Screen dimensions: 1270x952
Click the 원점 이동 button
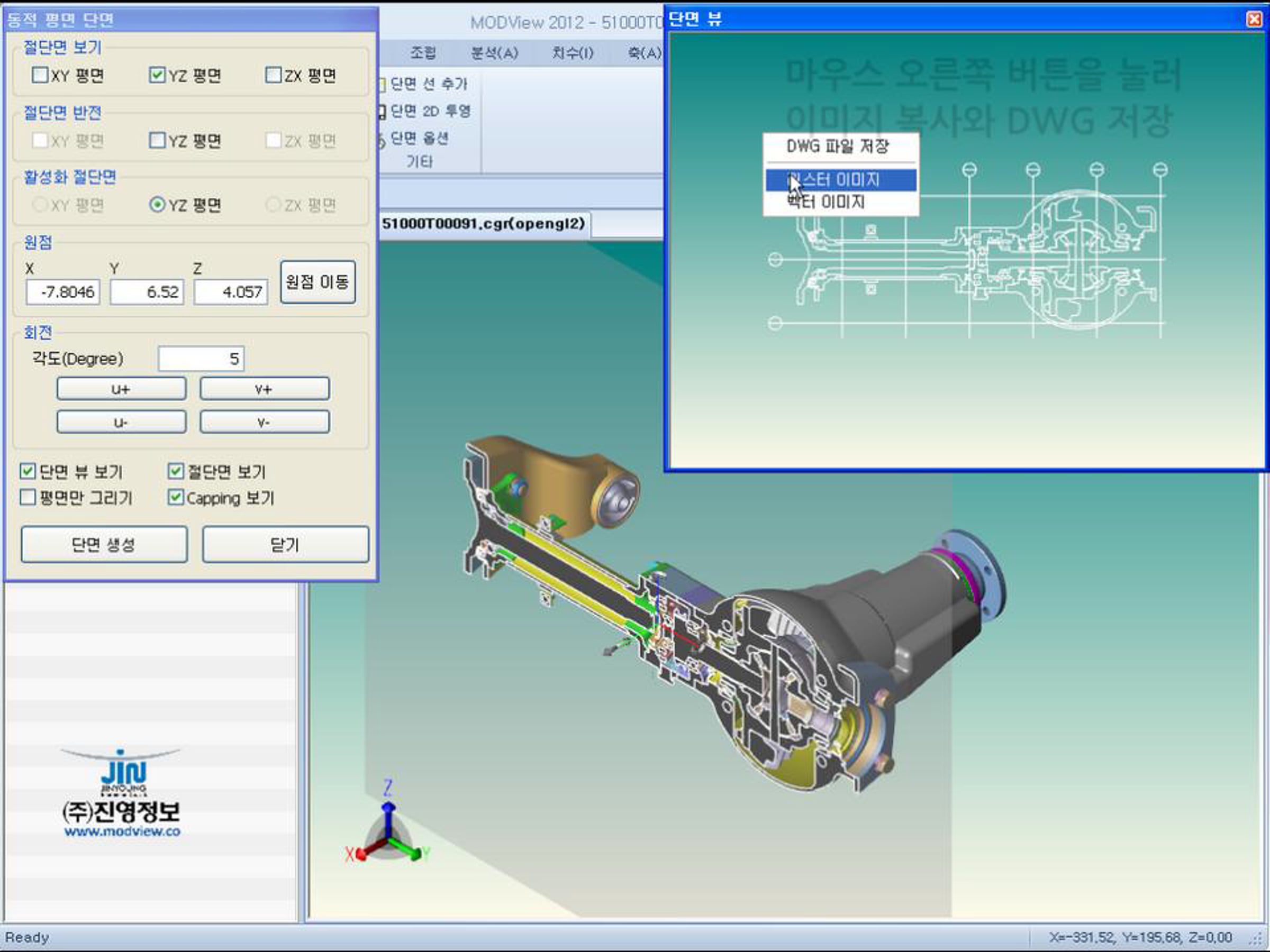click(x=317, y=282)
